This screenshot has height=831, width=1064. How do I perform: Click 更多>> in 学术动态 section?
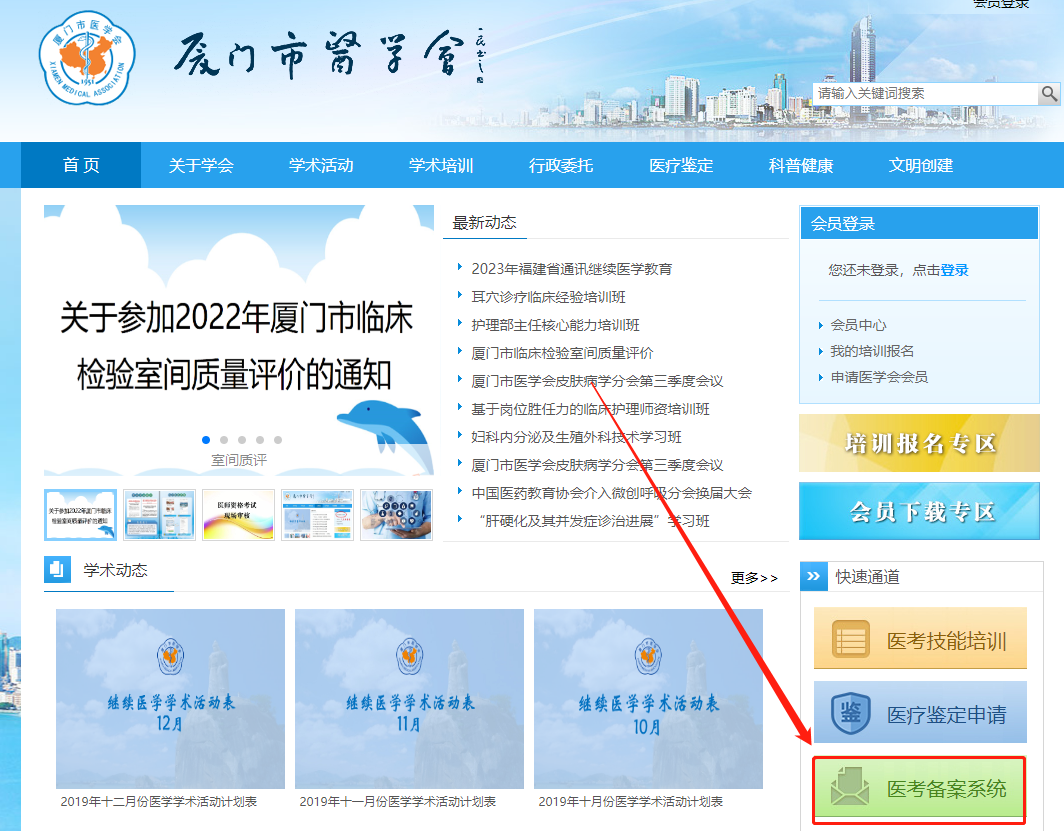coord(754,578)
